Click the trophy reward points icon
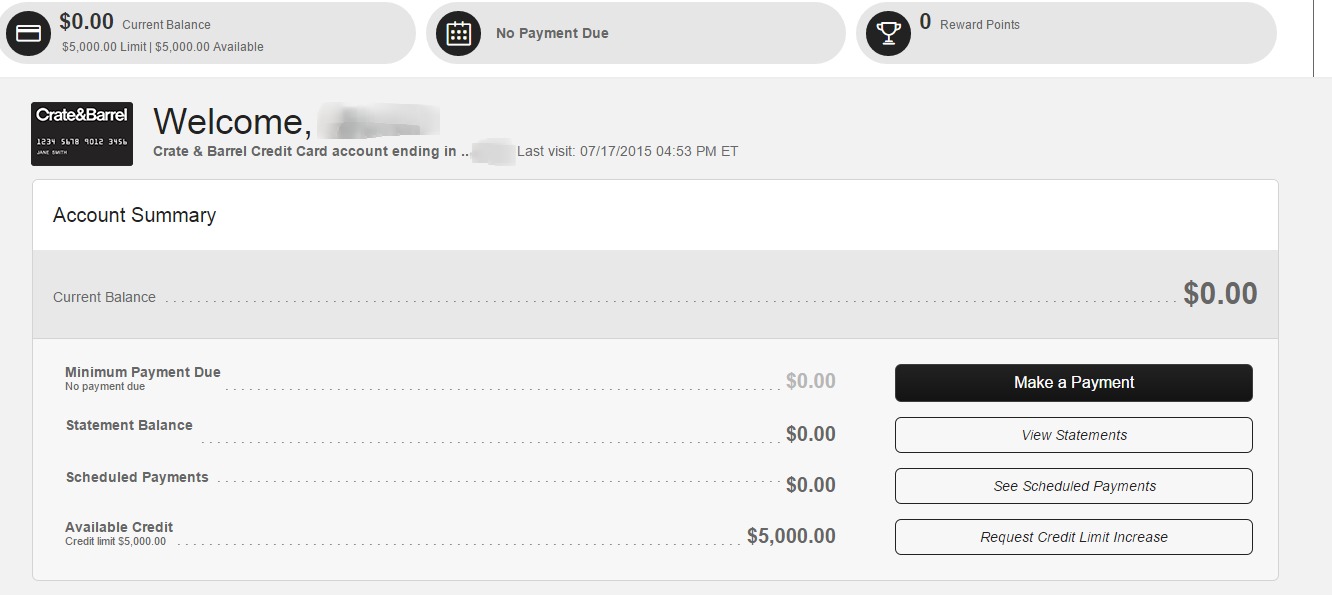1332x595 pixels. pyautogui.click(x=887, y=33)
